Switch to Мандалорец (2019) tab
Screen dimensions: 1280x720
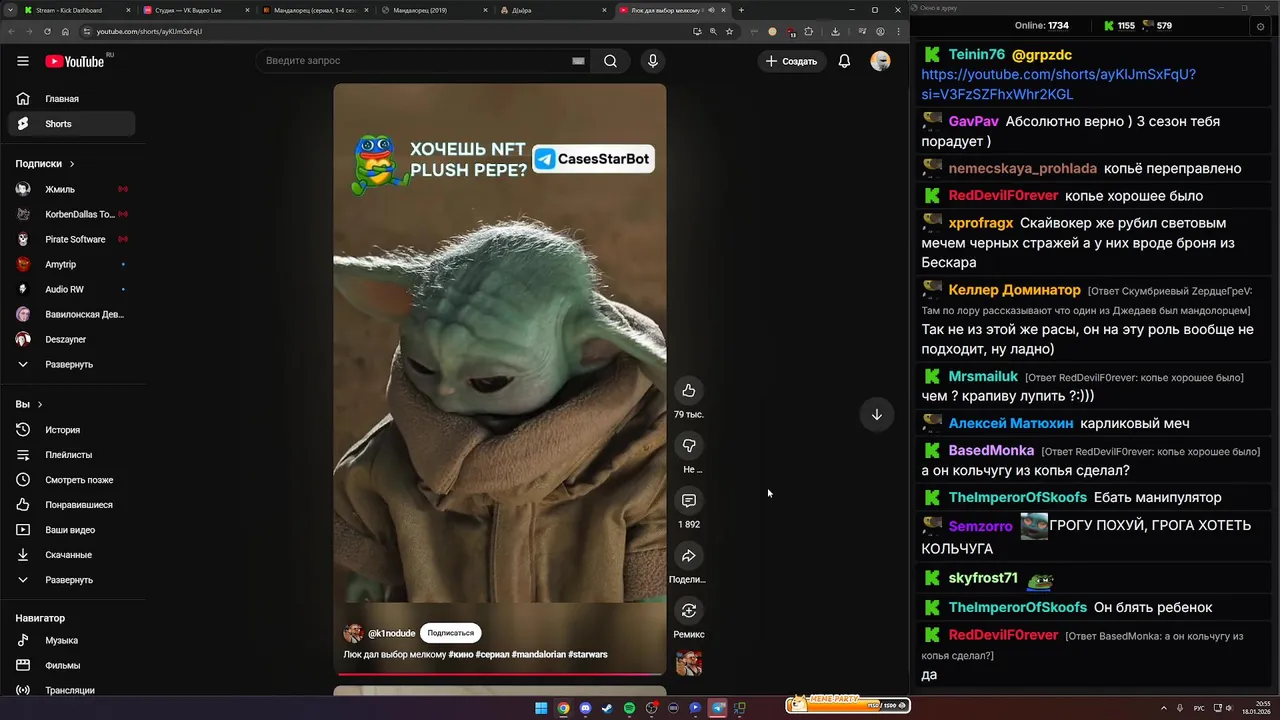tap(433, 10)
